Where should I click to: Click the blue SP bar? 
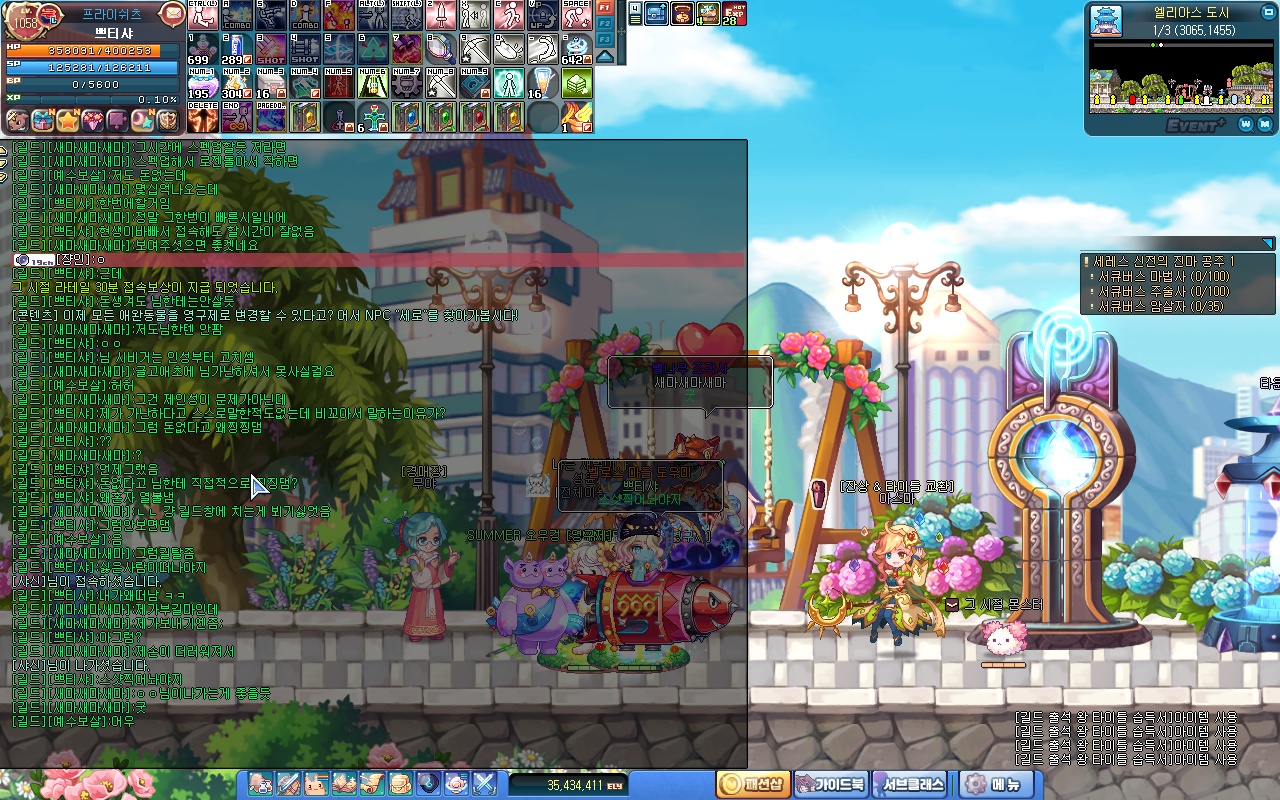pyautogui.click(x=93, y=68)
